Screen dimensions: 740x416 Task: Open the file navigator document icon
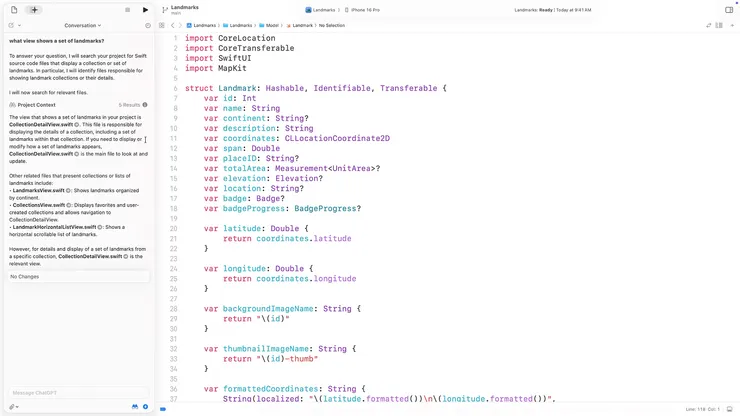pyautogui.click(x=14, y=10)
